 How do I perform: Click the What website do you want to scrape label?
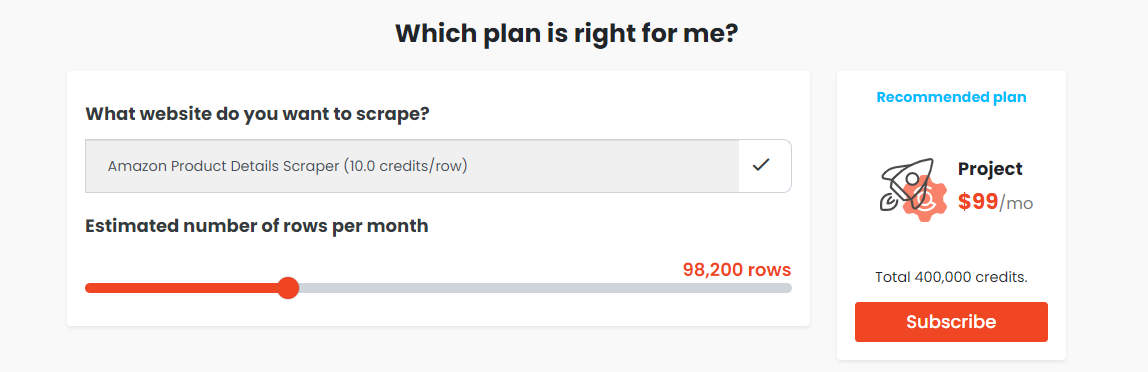tap(257, 114)
